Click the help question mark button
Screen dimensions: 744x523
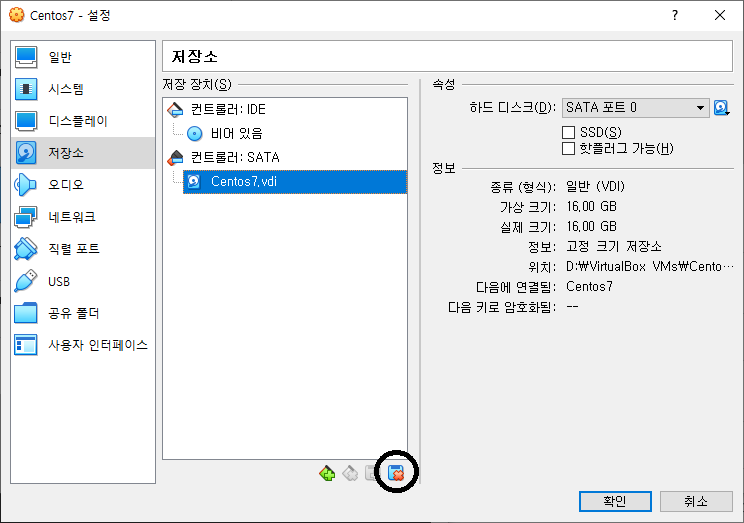coord(675,15)
